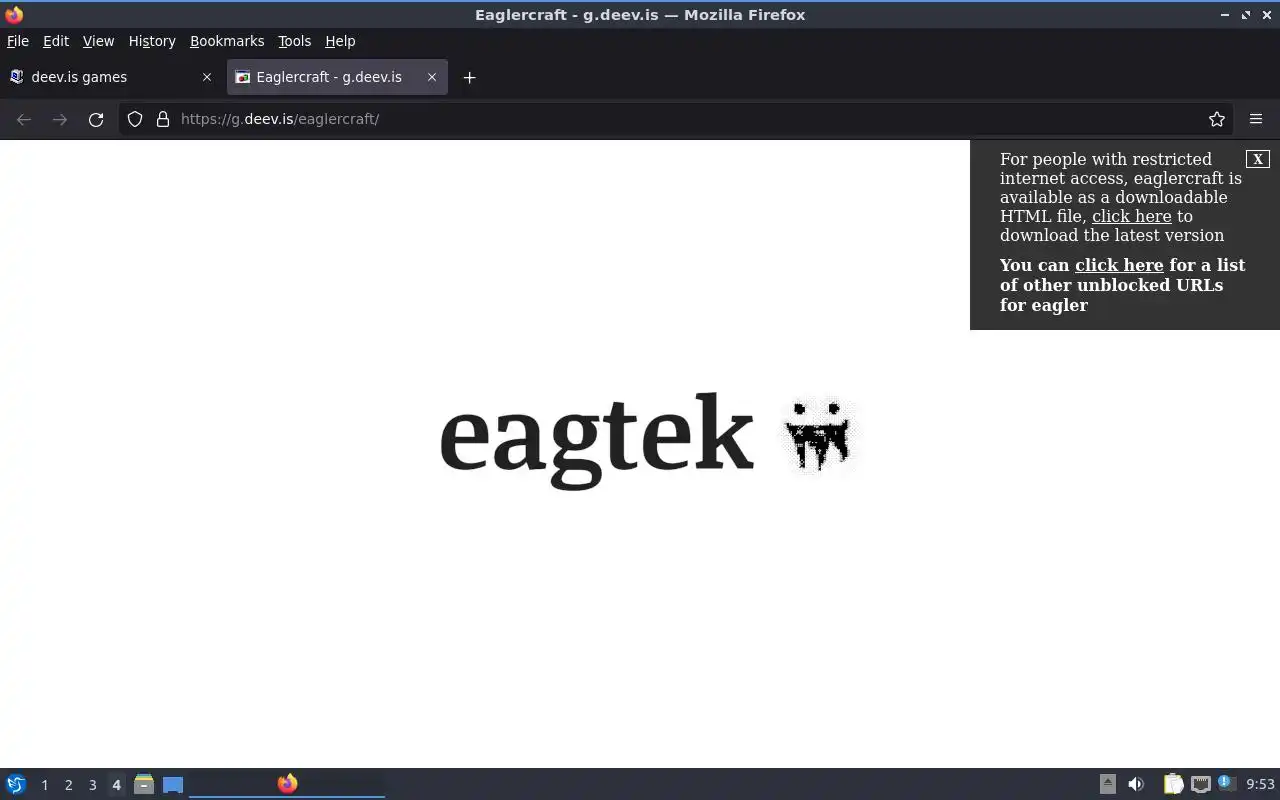1280x800 pixels.
Task: Click the back navigation arrow
Action: pos(24,119)
